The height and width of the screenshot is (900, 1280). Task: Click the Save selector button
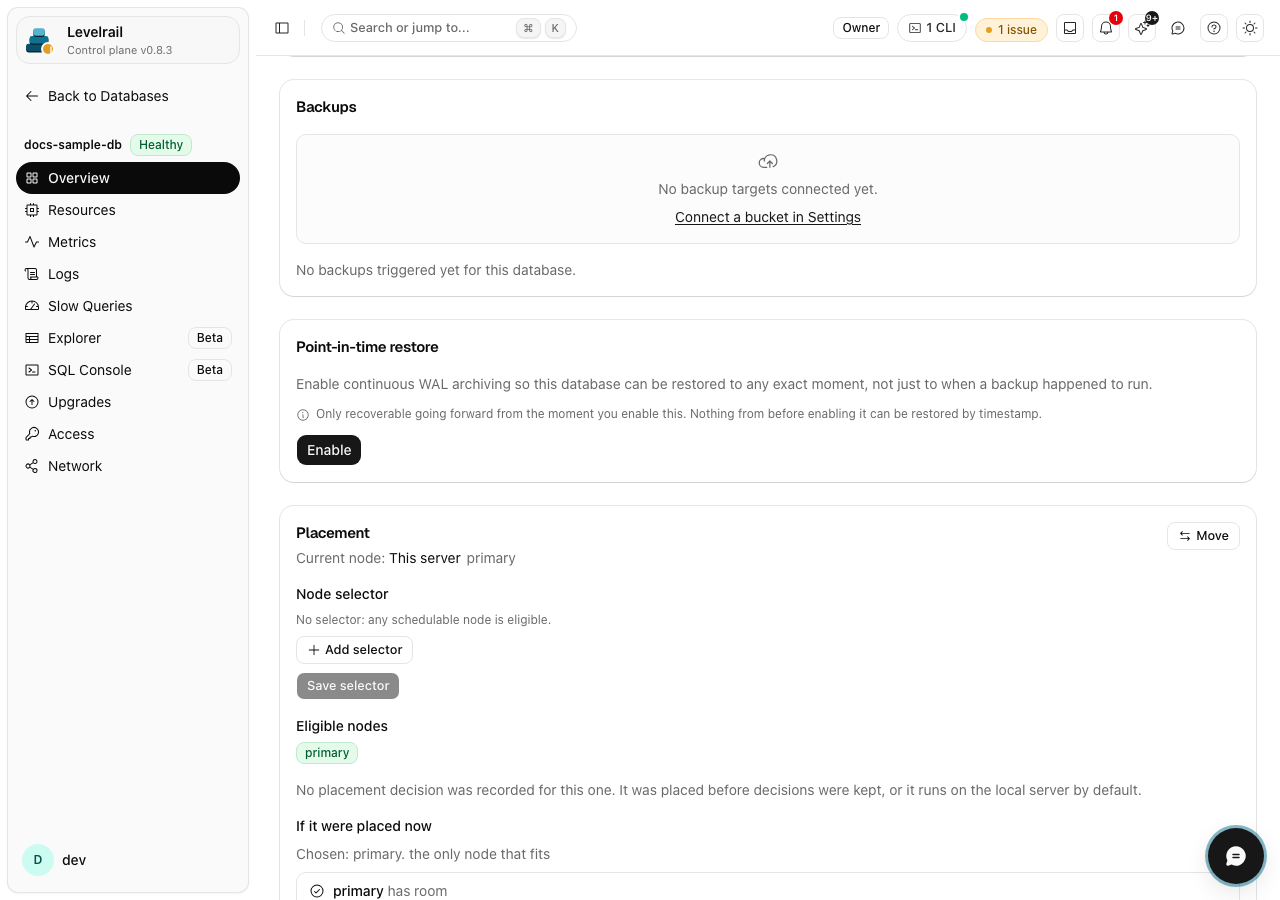point(348,686)
